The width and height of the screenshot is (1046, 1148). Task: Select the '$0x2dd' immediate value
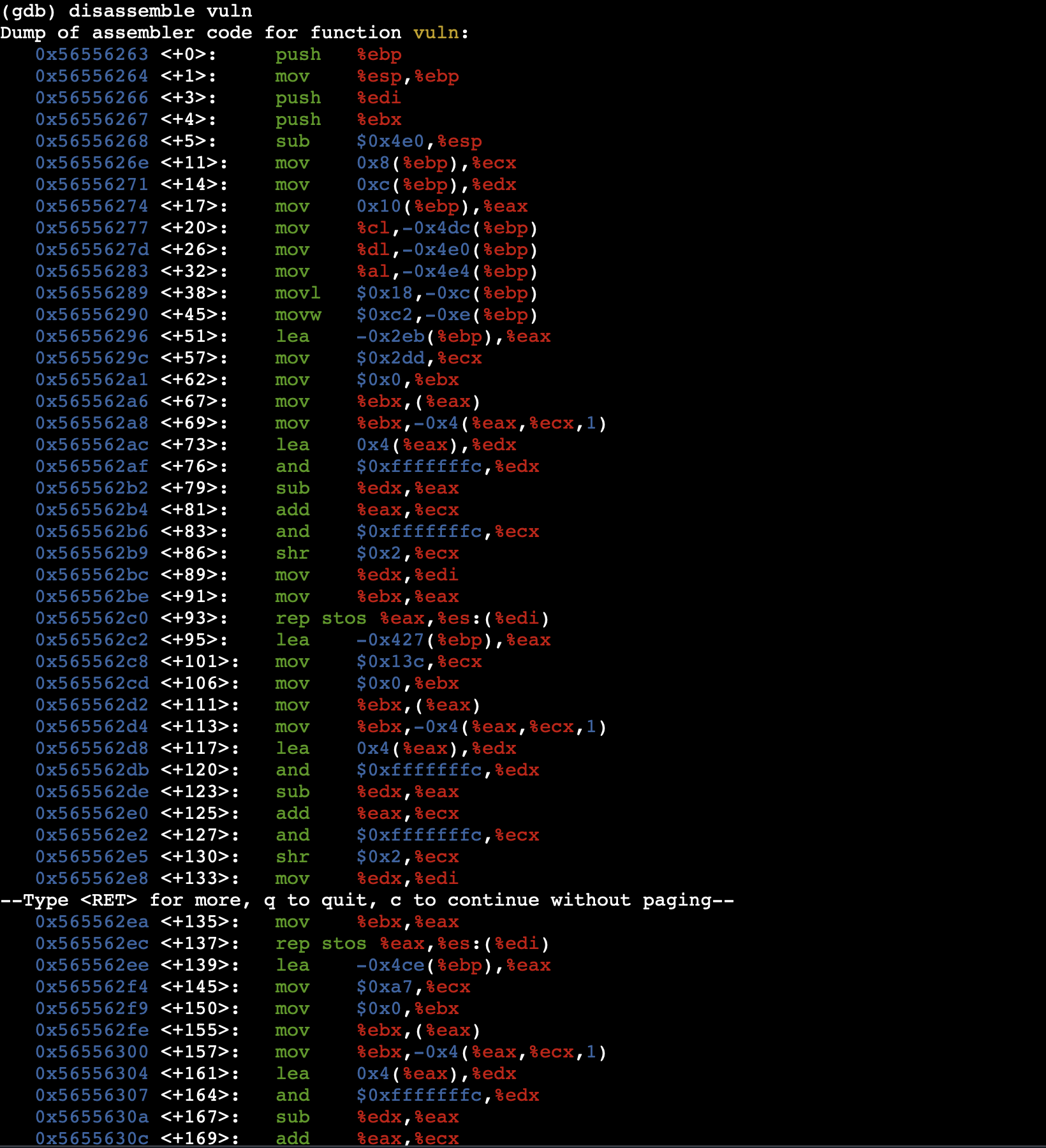[390, 358]
